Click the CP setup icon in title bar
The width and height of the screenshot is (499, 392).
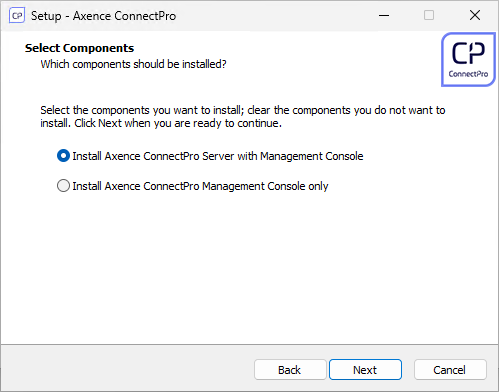click(17, 16)
